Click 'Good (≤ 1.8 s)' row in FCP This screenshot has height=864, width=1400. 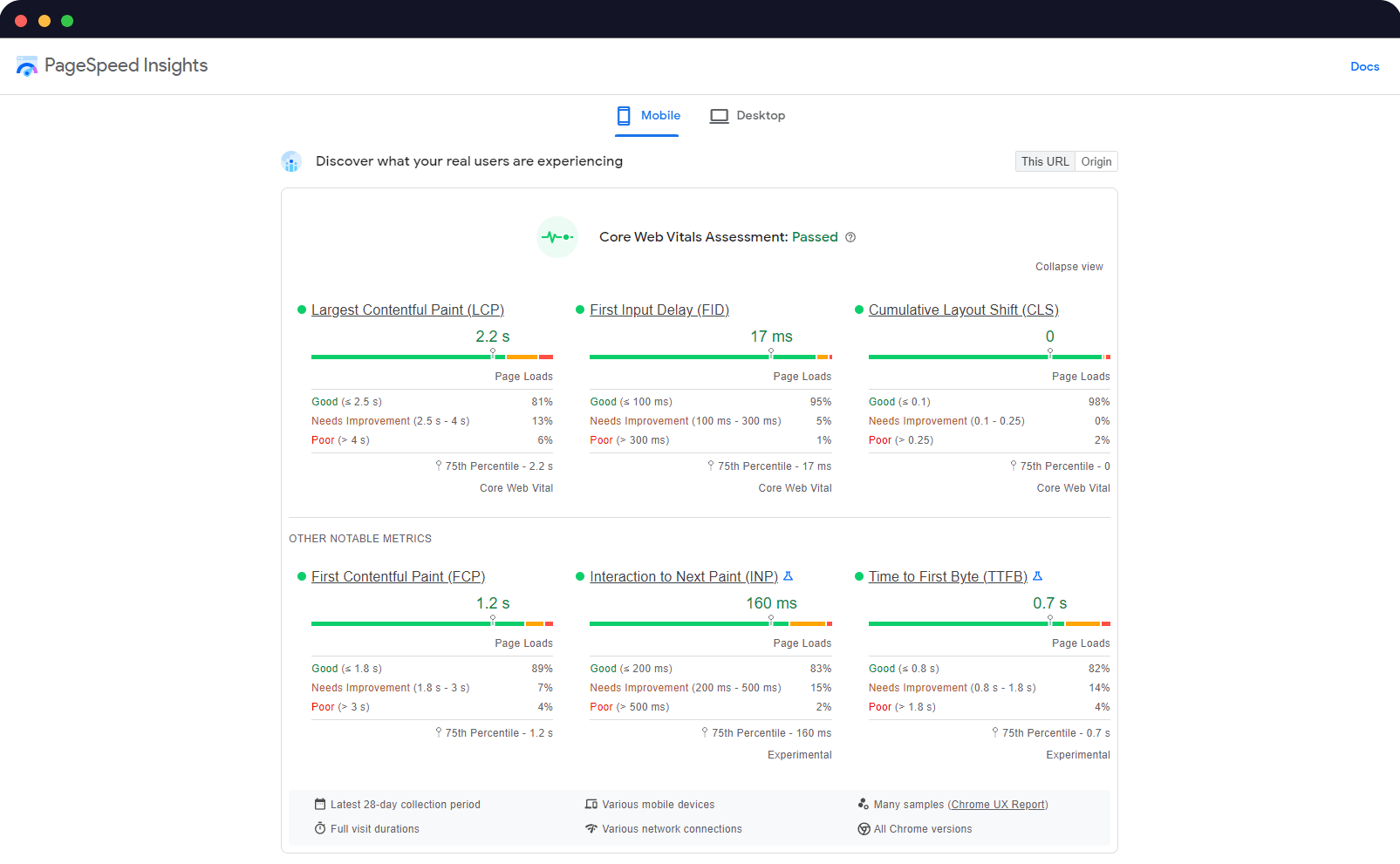point(432,669)
